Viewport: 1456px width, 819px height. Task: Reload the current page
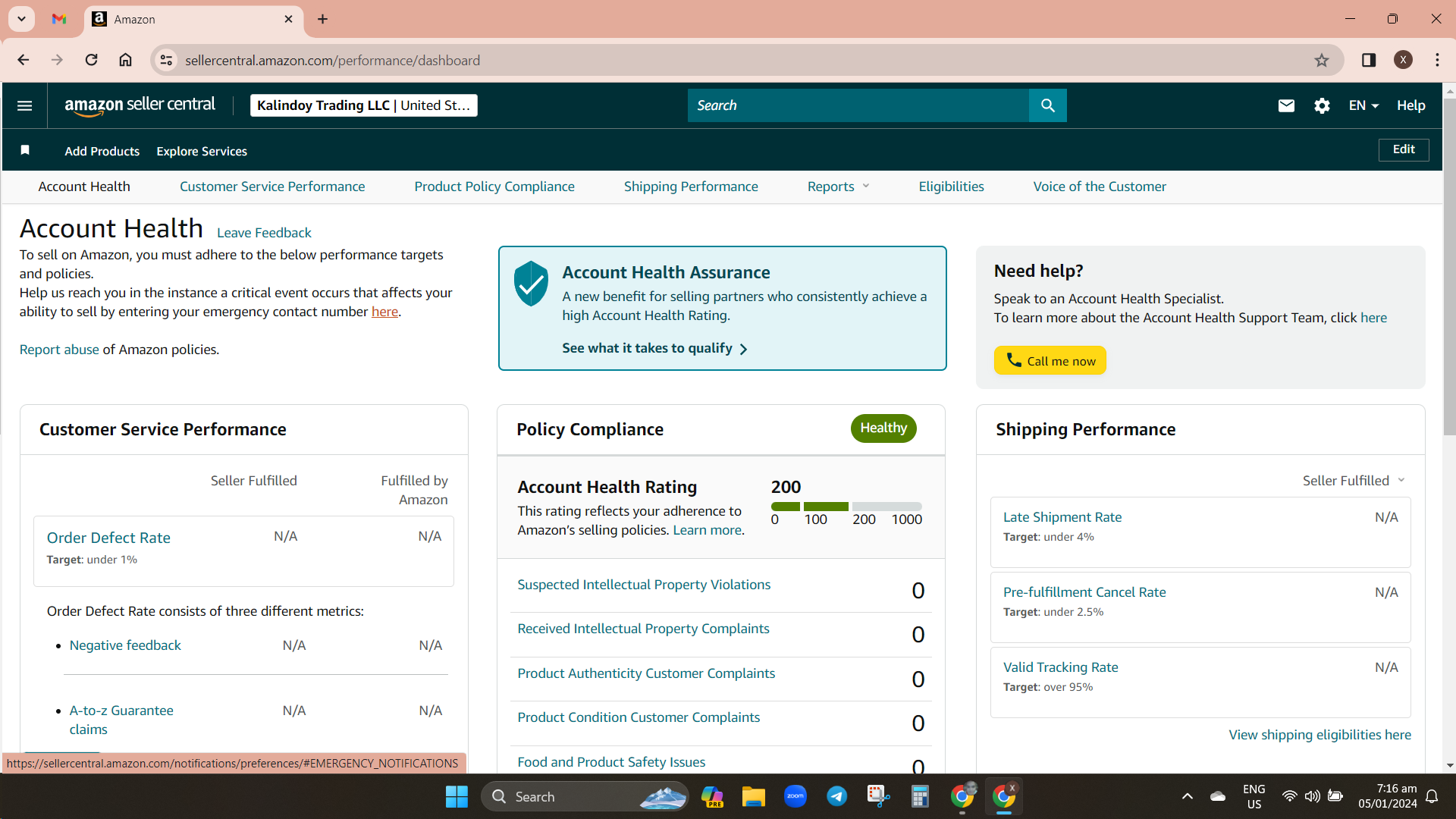(91, 60)
